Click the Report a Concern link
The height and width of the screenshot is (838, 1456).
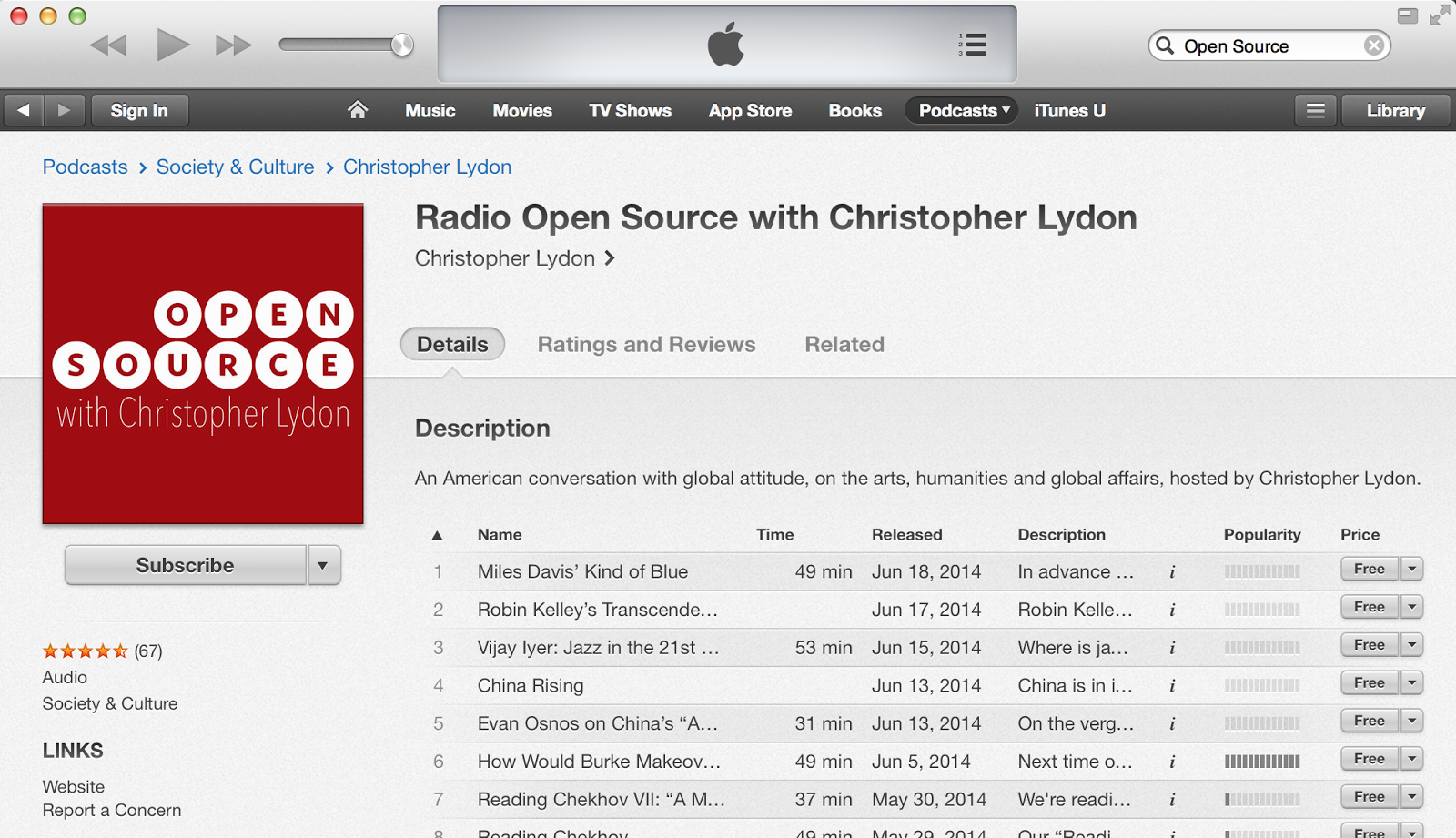(112, 810)
